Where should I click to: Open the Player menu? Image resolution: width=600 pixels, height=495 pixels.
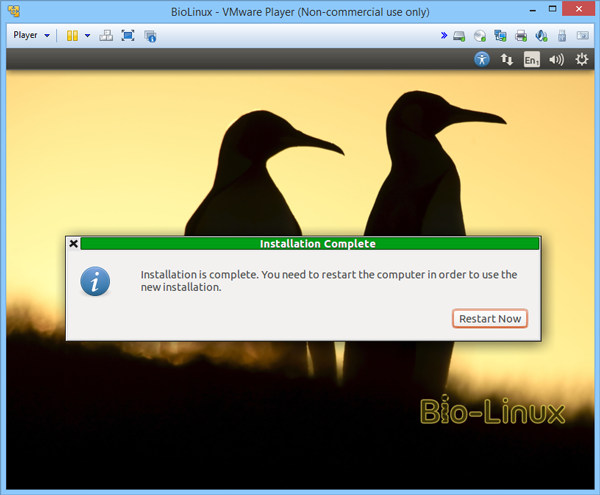[x=31, y=35]
